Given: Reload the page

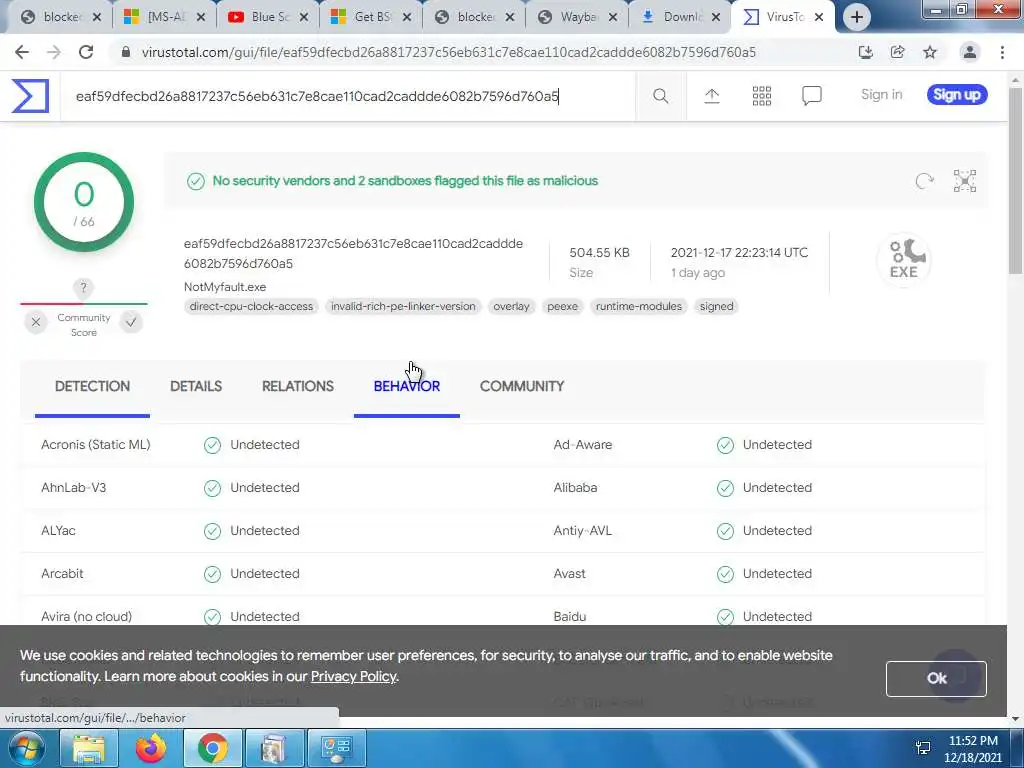Looking at the screenshot, I should coord(86,52).
